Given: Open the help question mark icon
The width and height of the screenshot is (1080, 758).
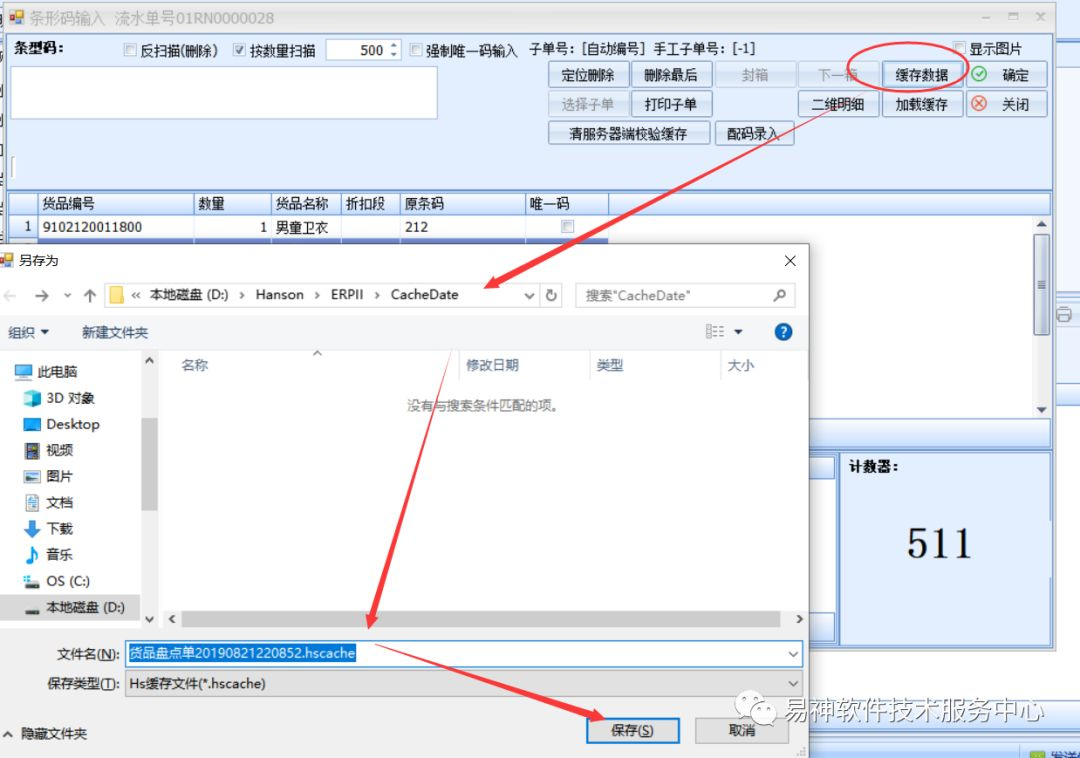Looking at the screenshot, I should [x=783, y=332].
